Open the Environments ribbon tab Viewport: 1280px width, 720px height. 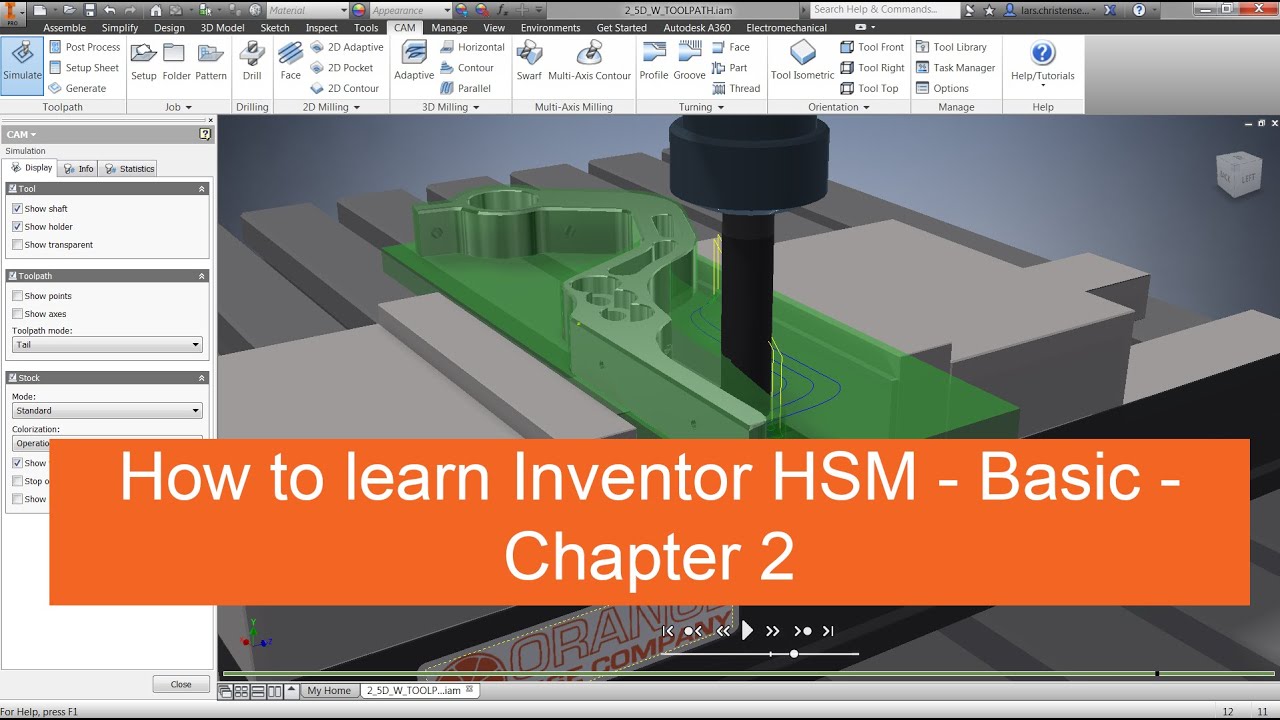coord(550,28)
